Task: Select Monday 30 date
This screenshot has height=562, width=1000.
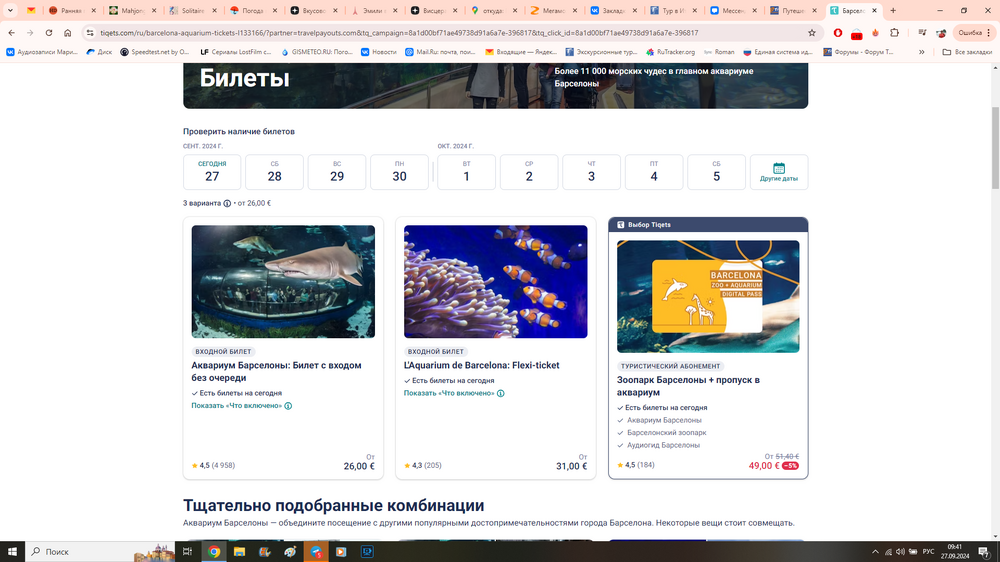Action: (399, 172)
